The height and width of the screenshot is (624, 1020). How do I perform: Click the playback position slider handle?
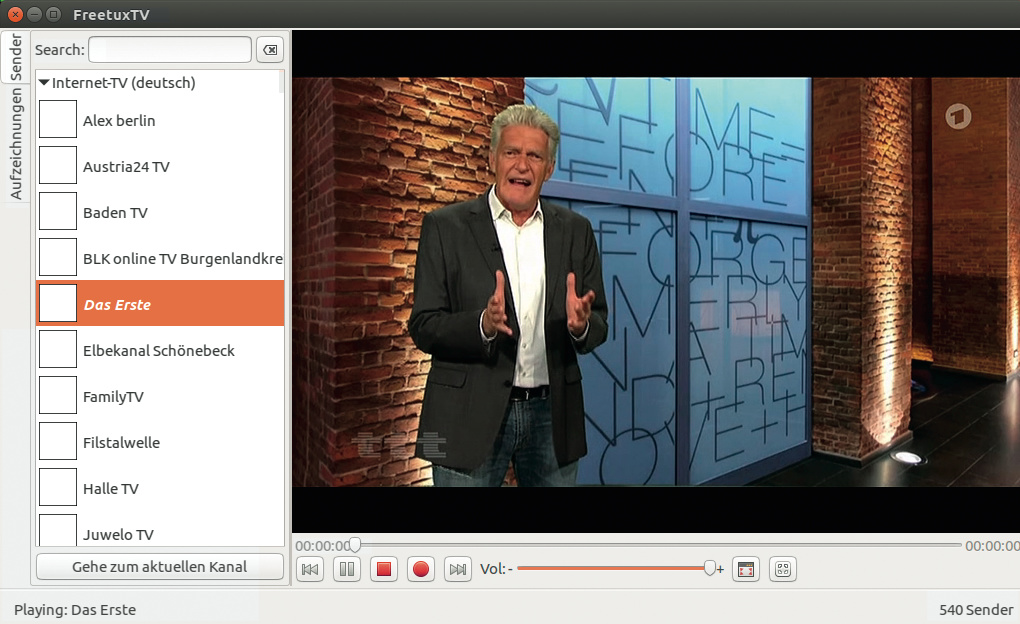point(354,545)
